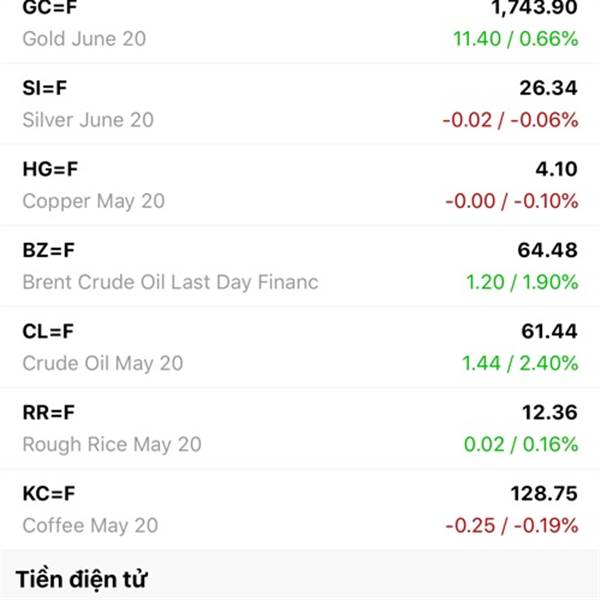Select the Brent price 64.48
Viewport: 600px width, 600px height.
(547, 251)
